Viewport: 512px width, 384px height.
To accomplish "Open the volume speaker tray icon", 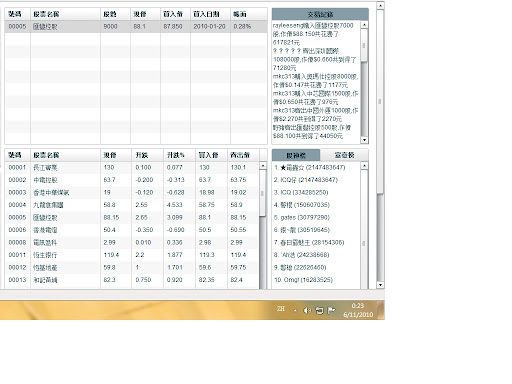I will point(307,310).
